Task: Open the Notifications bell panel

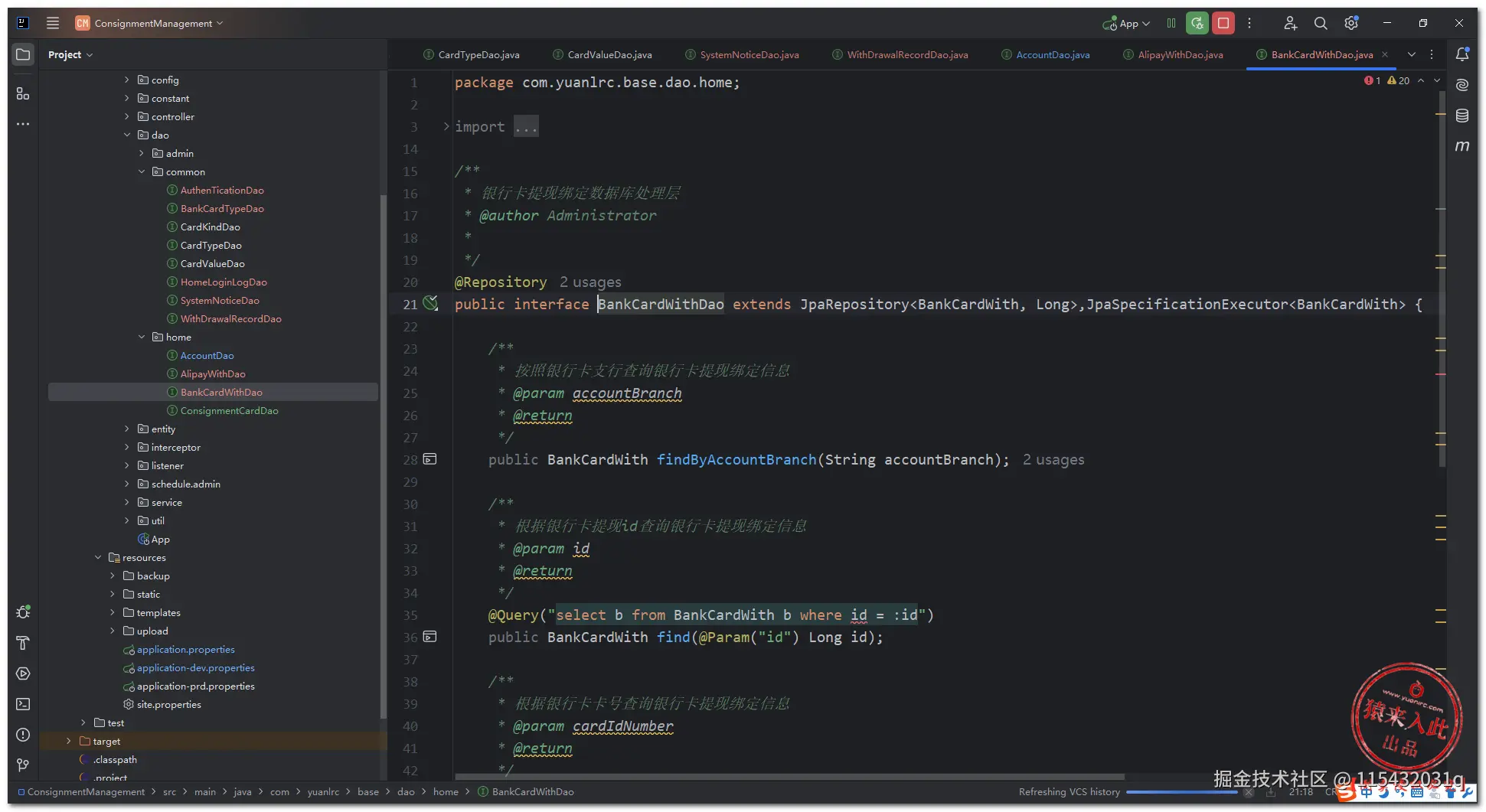Action: point(1462,54)
